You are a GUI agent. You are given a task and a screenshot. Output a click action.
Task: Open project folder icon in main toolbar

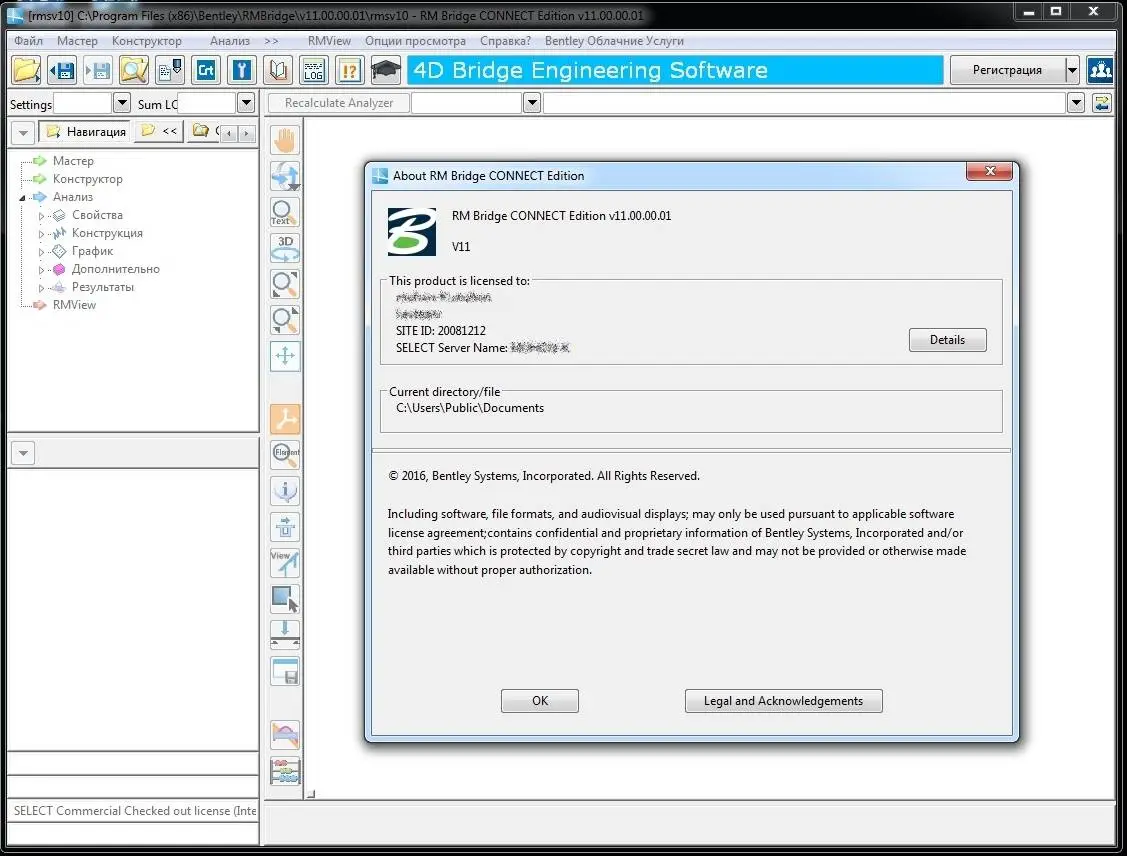click(x=26, y=70)
